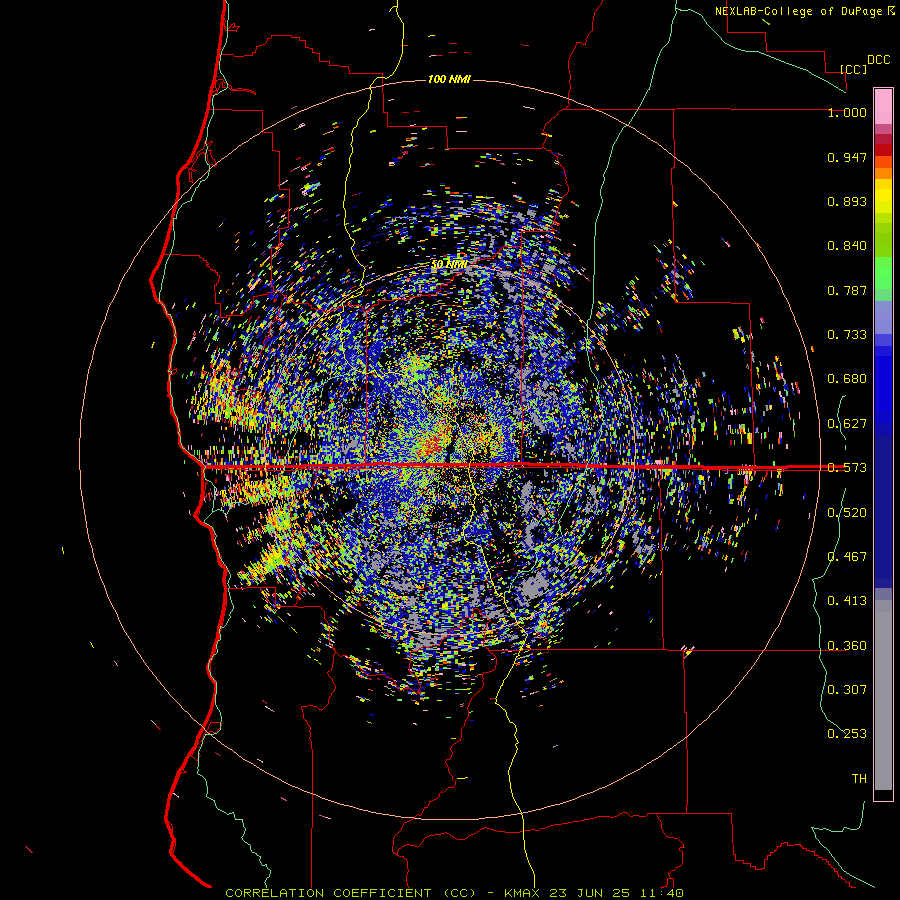This screenshot has height=900, width=900.
Task: Select the 0.893 scale value
Action: click(847, 201)
